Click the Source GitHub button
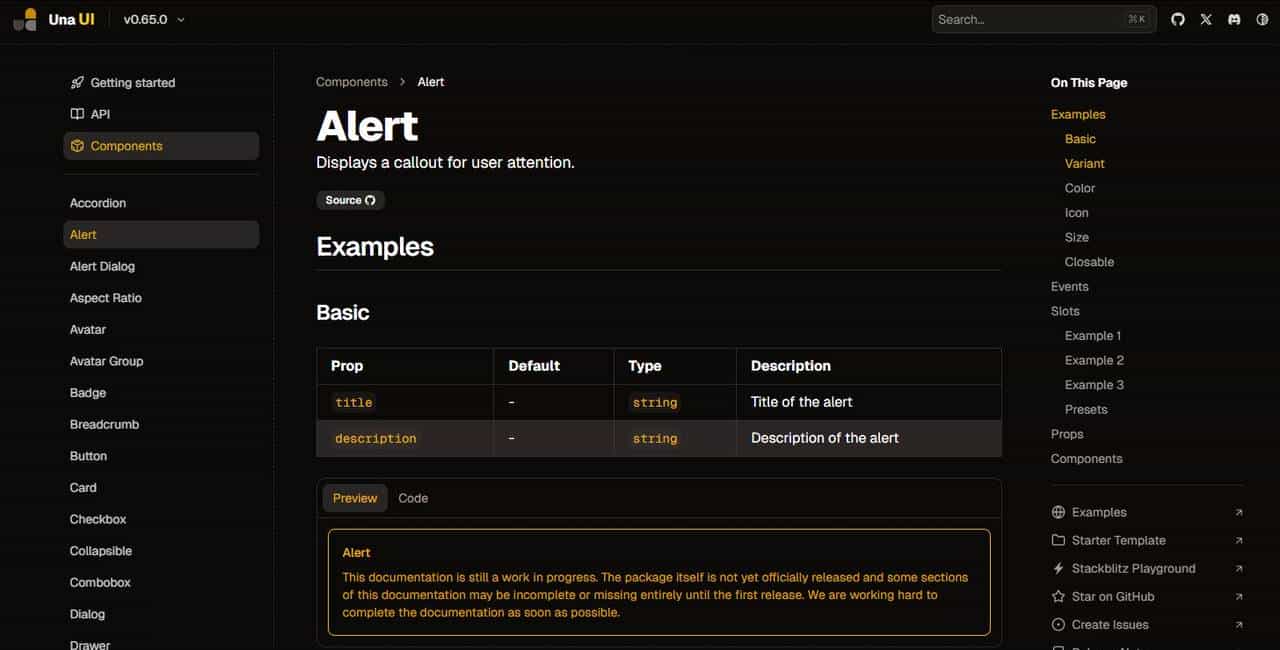1280x650 pixels. click(x=350, y=200)
